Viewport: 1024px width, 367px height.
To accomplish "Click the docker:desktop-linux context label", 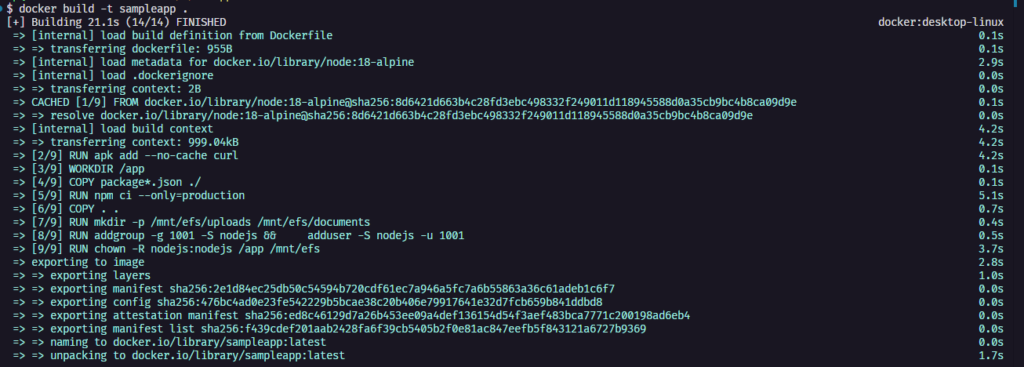I will point(940,22).
